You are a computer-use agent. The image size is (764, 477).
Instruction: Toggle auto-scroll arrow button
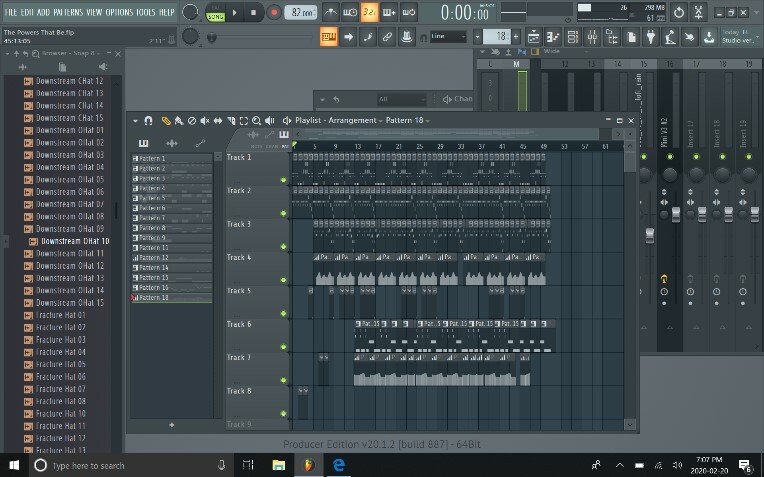click(348, 37)
